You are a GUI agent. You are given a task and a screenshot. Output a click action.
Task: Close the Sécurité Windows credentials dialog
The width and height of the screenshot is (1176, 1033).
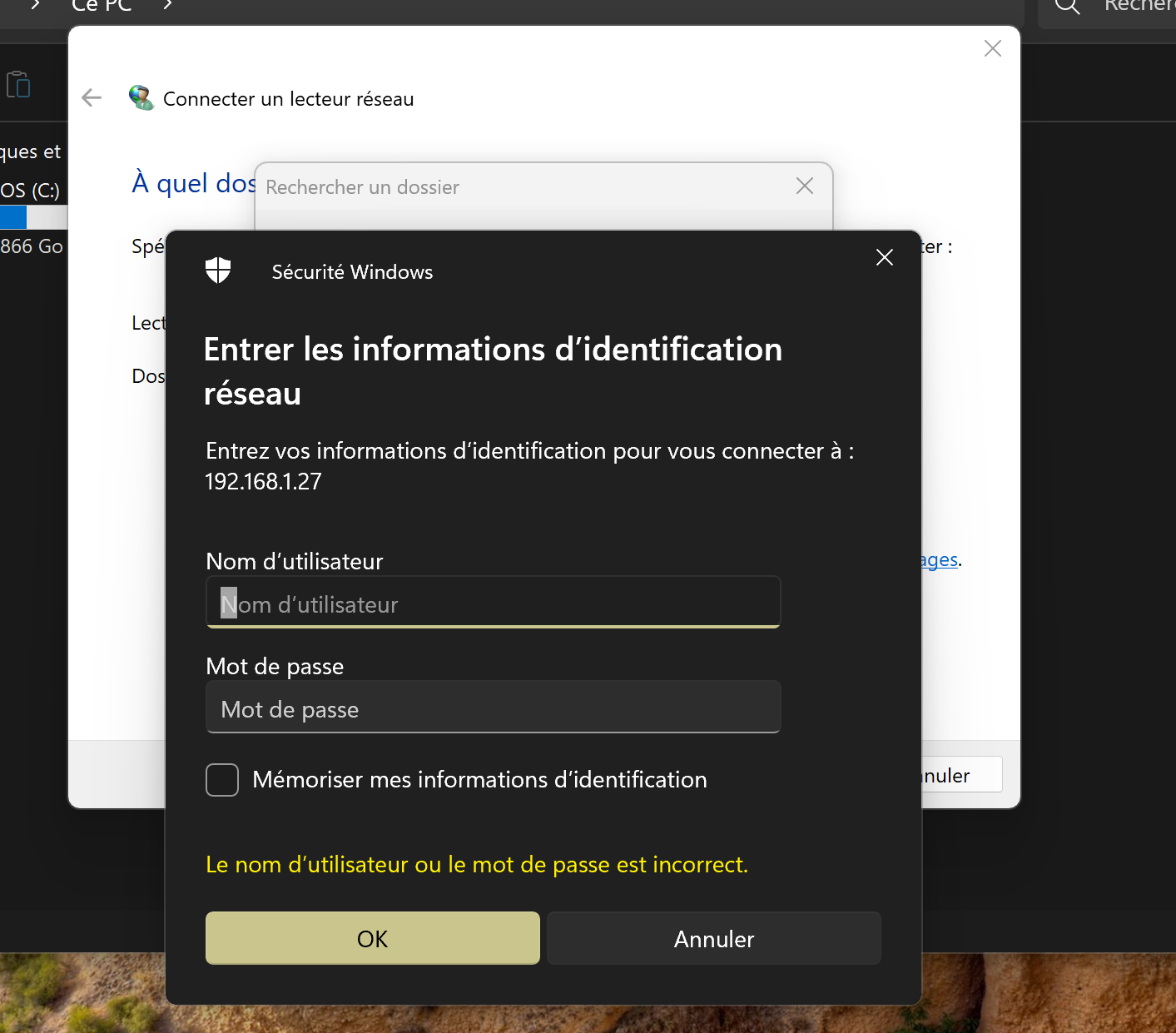[885, 258]
